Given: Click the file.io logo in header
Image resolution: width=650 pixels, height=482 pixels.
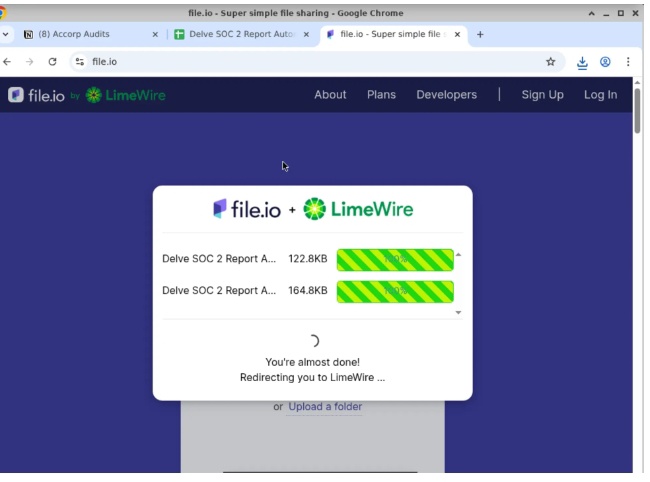Looking at the screenshot, I should coord(36,95).
